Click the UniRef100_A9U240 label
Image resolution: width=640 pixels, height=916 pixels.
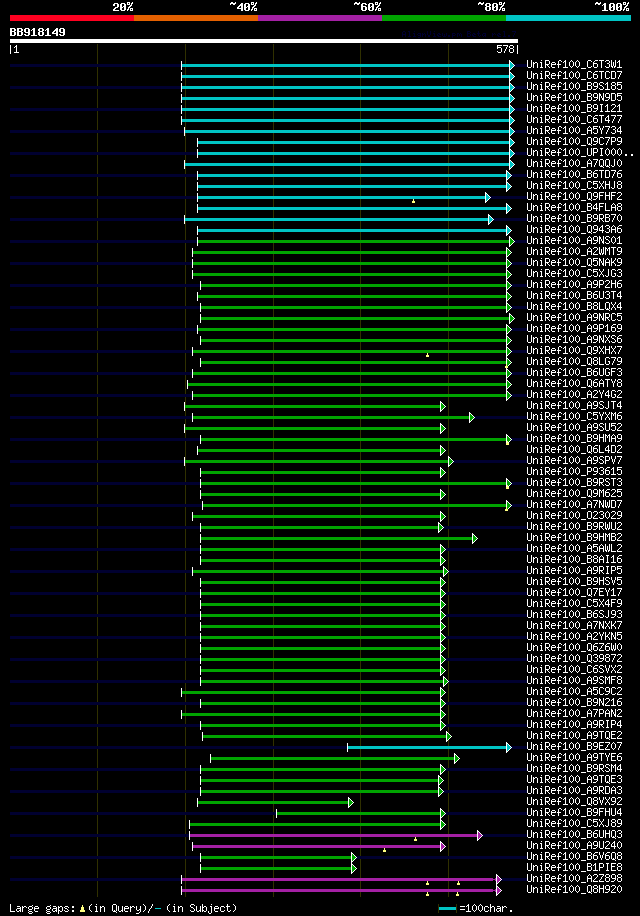coord(574,846)
